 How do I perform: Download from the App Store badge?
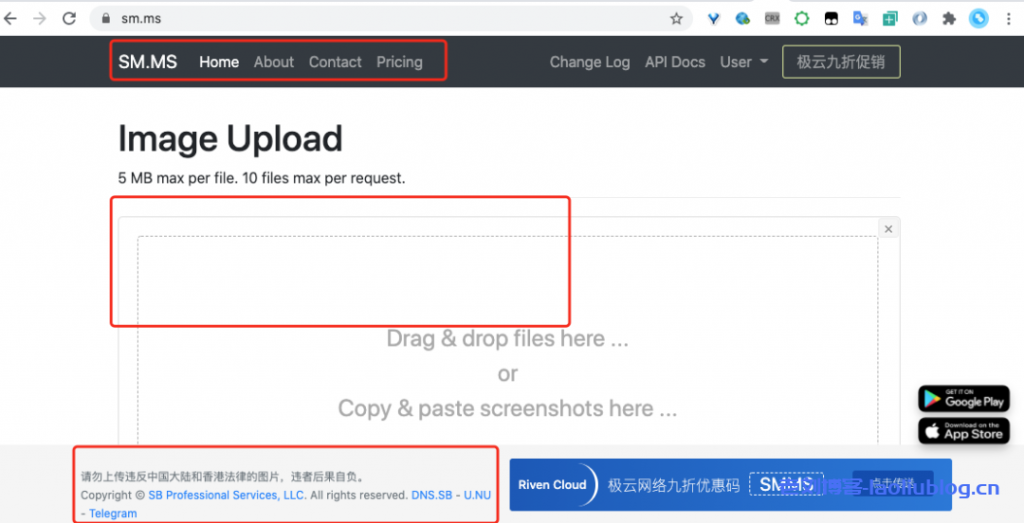[x=964, y=431]
